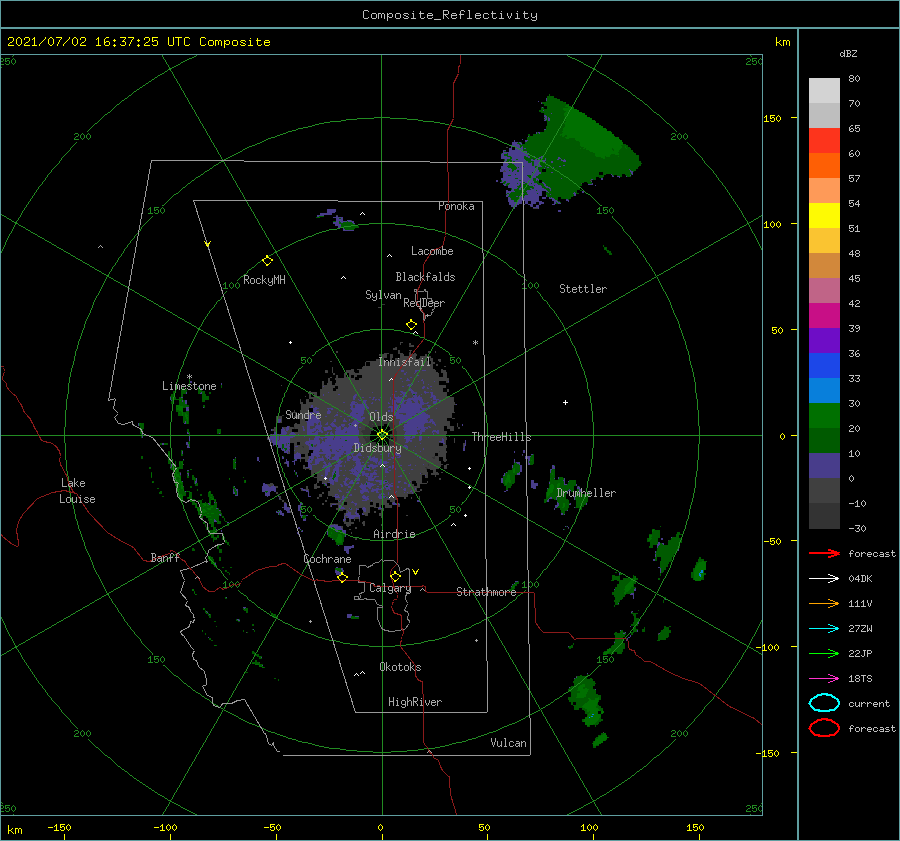Click the yellow diamond marker above Calgary label

[395, 576]
